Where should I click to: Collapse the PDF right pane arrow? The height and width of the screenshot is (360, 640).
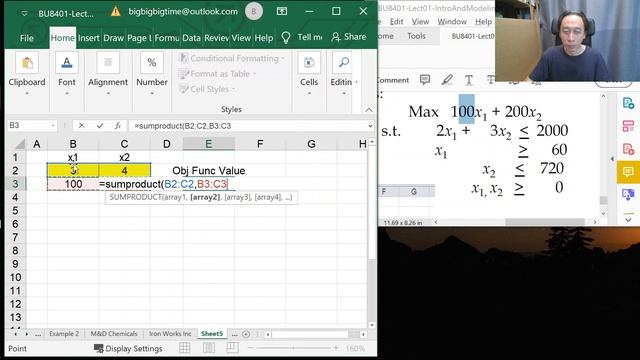pyautogui.click(x=612, y=158)
